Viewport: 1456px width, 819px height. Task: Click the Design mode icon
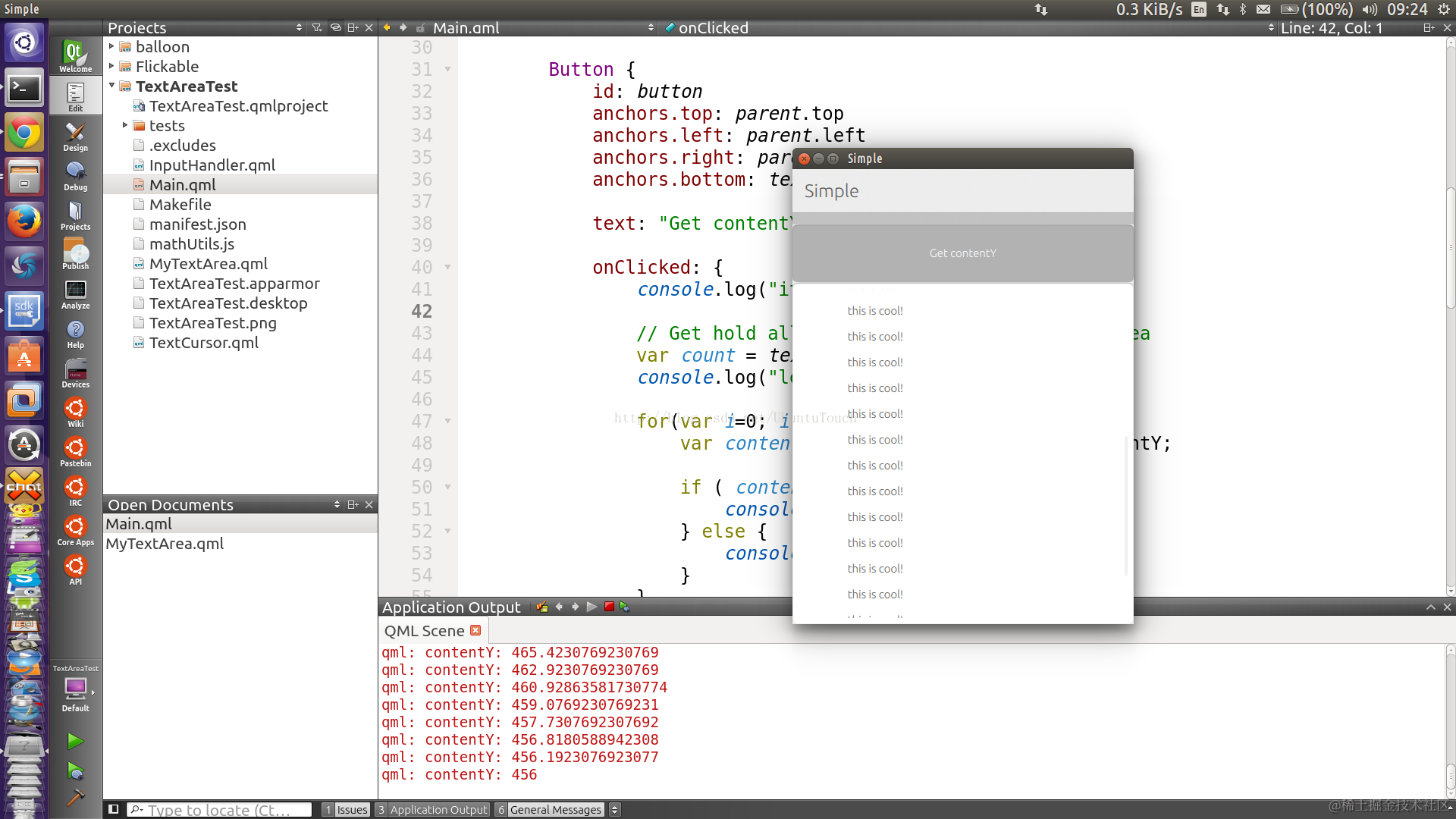click(75, 137)
